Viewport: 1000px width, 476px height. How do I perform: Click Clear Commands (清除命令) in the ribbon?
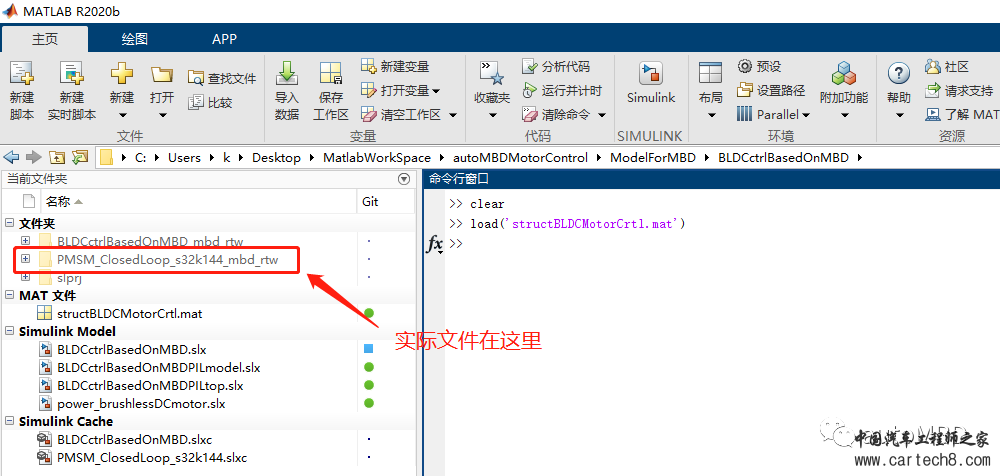pyautogui.click(x=555, y=115)
